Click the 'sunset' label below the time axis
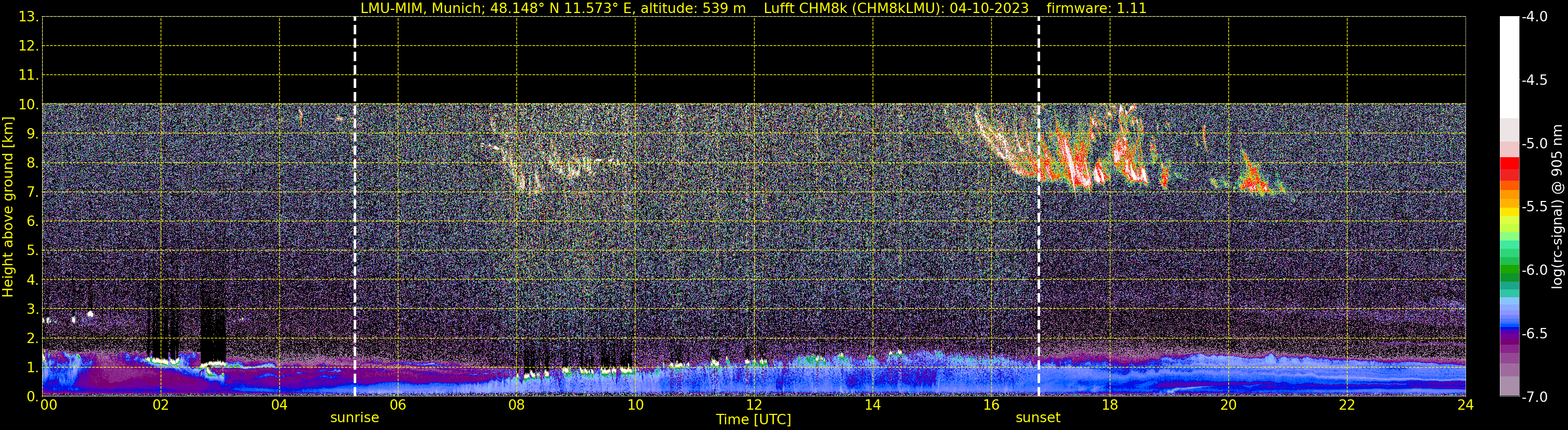Image resolution: width=1568 pixels, height=430 pixels. [x=1038, y=418]
